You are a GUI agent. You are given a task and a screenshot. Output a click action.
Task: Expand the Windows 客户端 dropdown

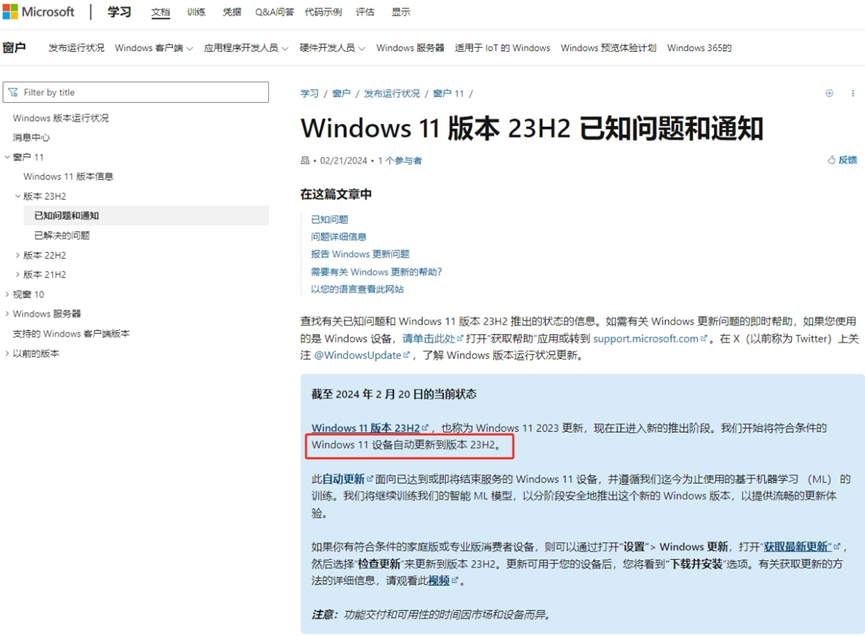point(154,48)
